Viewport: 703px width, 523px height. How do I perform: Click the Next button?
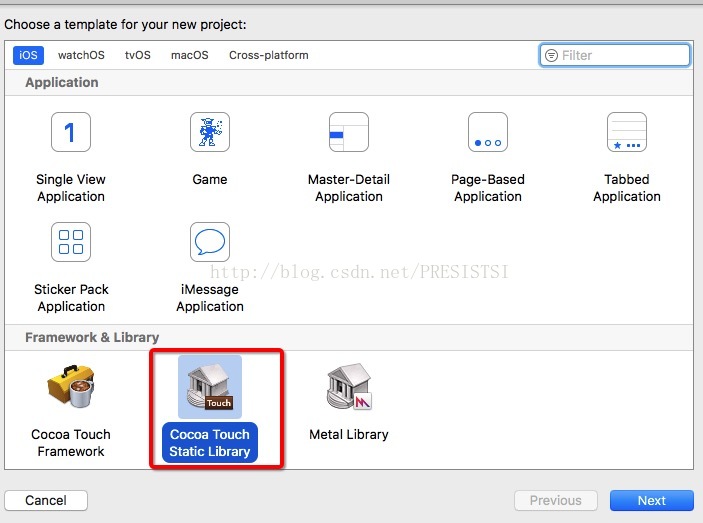pos(651,500)
